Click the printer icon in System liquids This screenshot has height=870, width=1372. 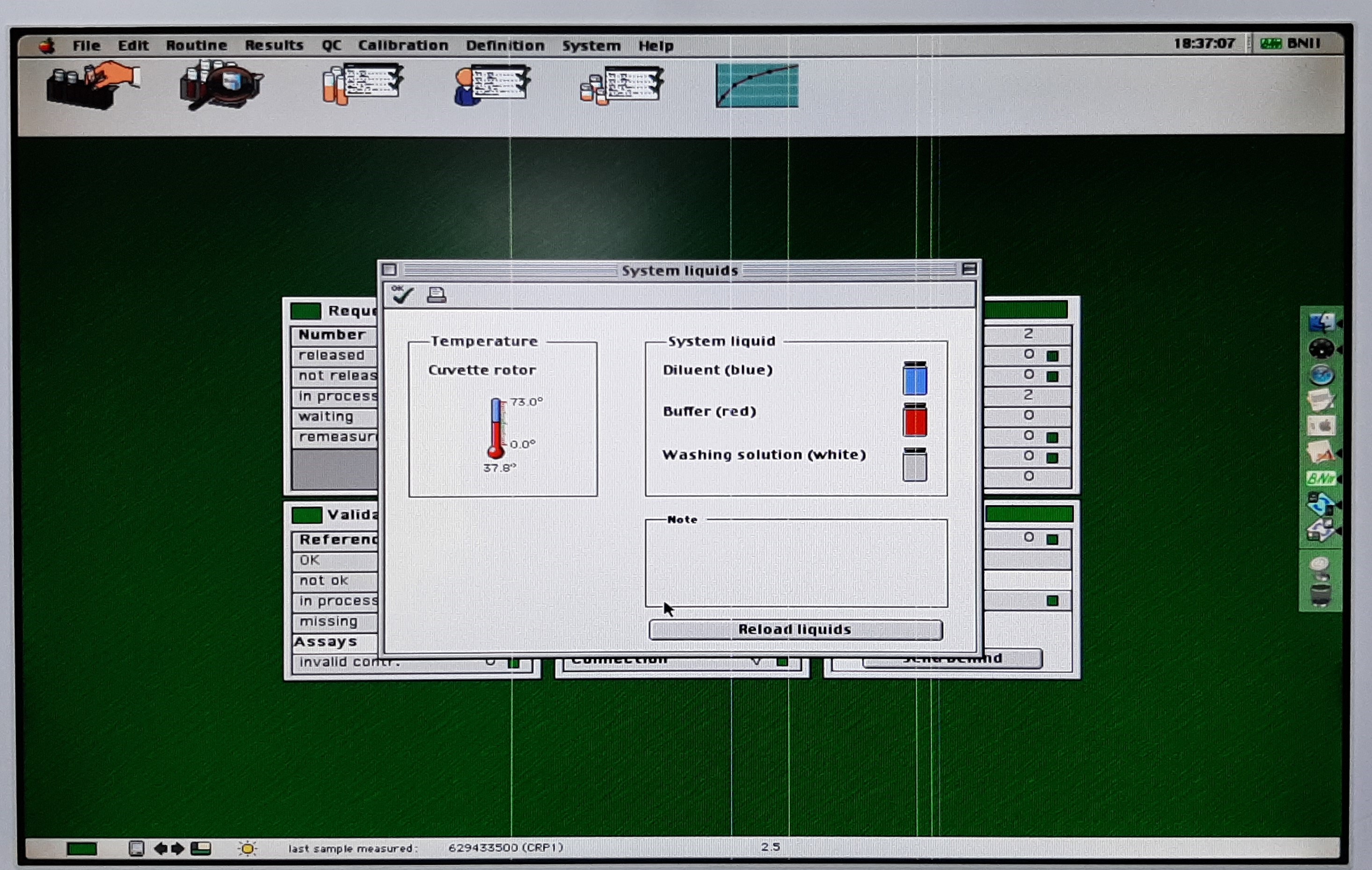click(x=437, y=294)
